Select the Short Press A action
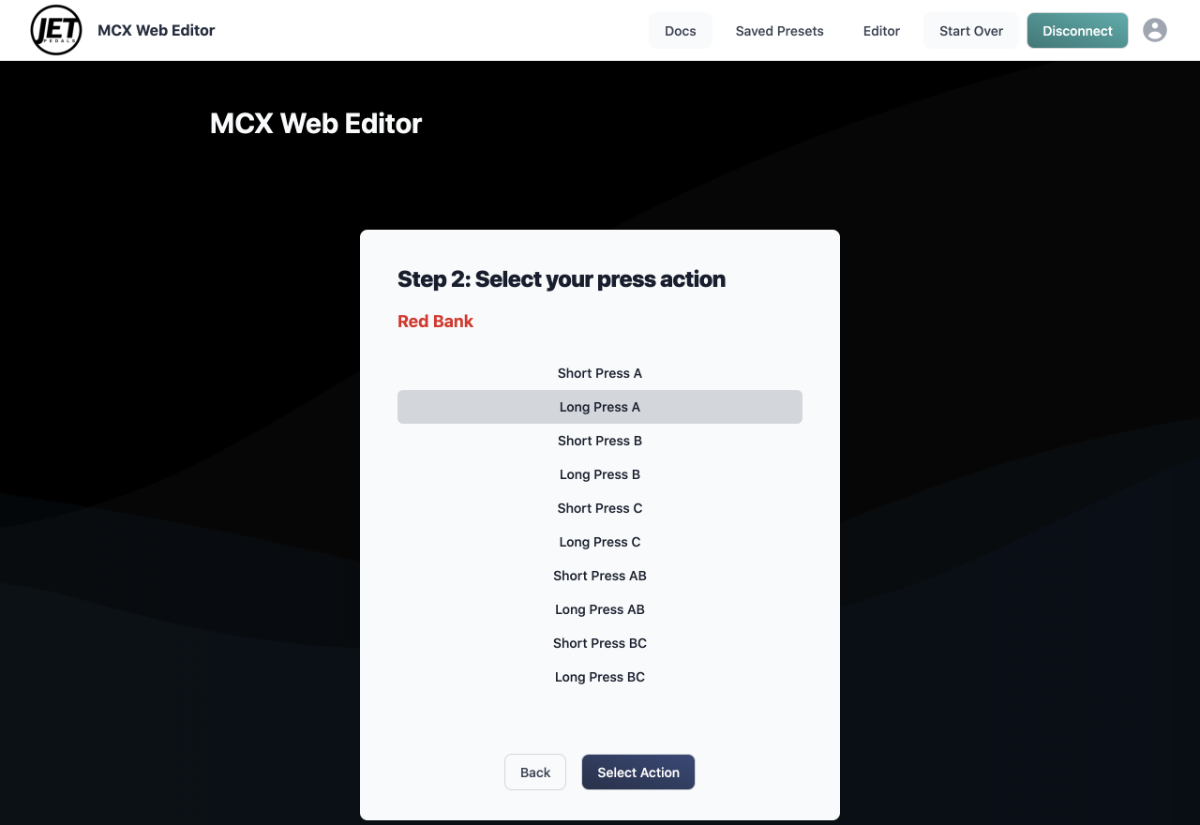 coord(600,373)
